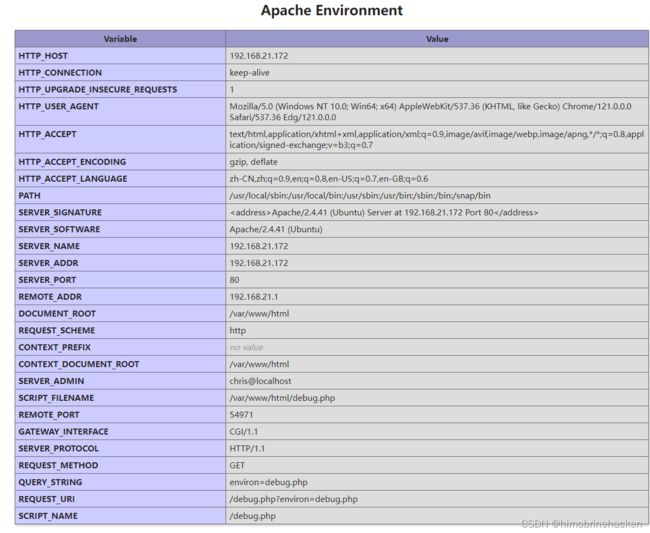Click the SCRIPT_NAME variable name
Viewport: 650px width, 533px height.
48,516
